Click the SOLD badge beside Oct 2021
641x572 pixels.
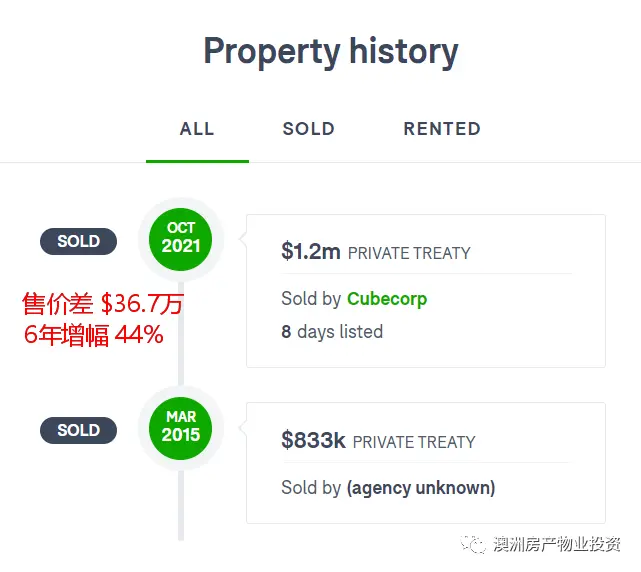[x=78, y=241]
